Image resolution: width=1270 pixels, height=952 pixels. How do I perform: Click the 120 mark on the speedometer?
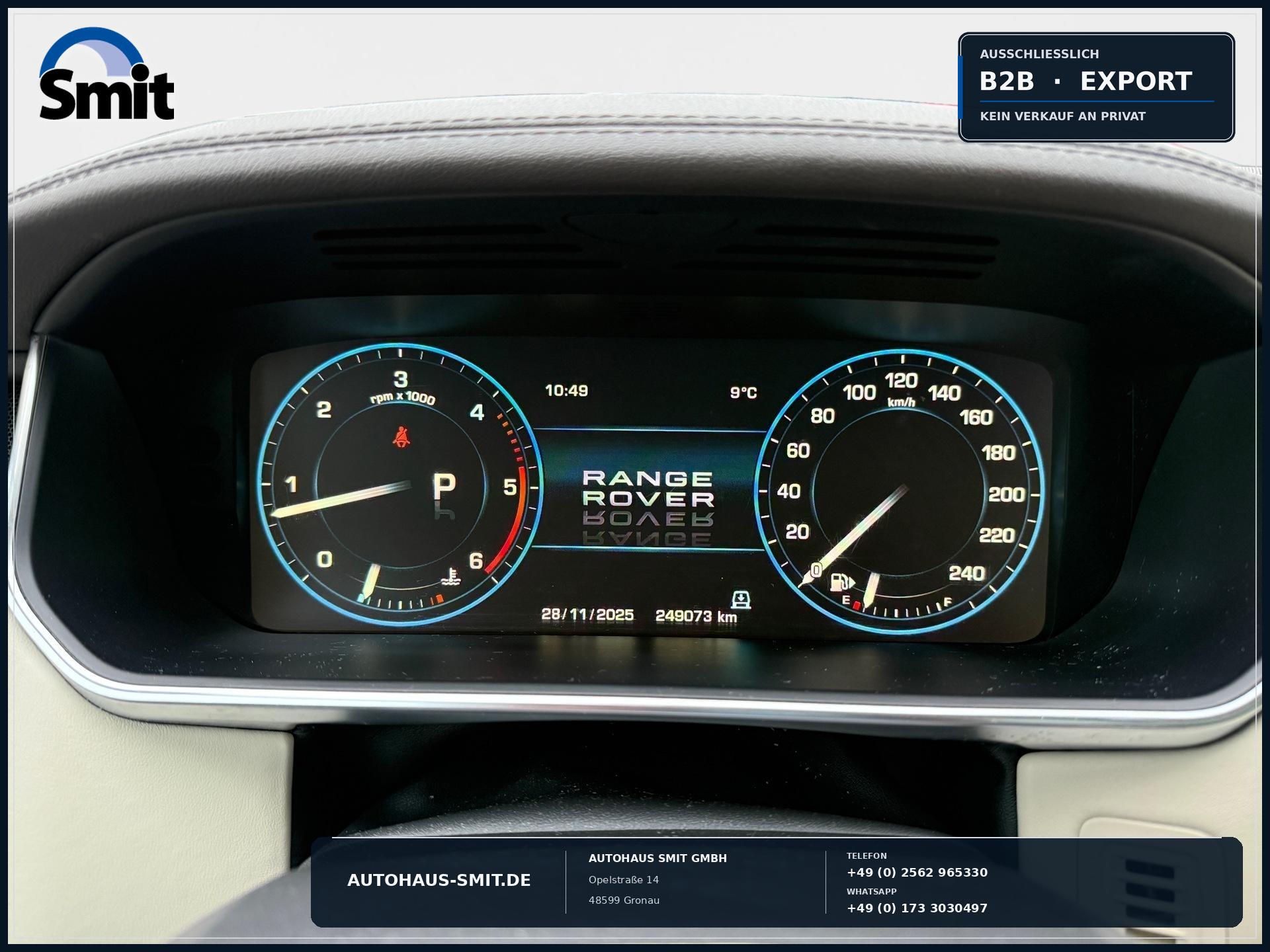coord(901,381)
